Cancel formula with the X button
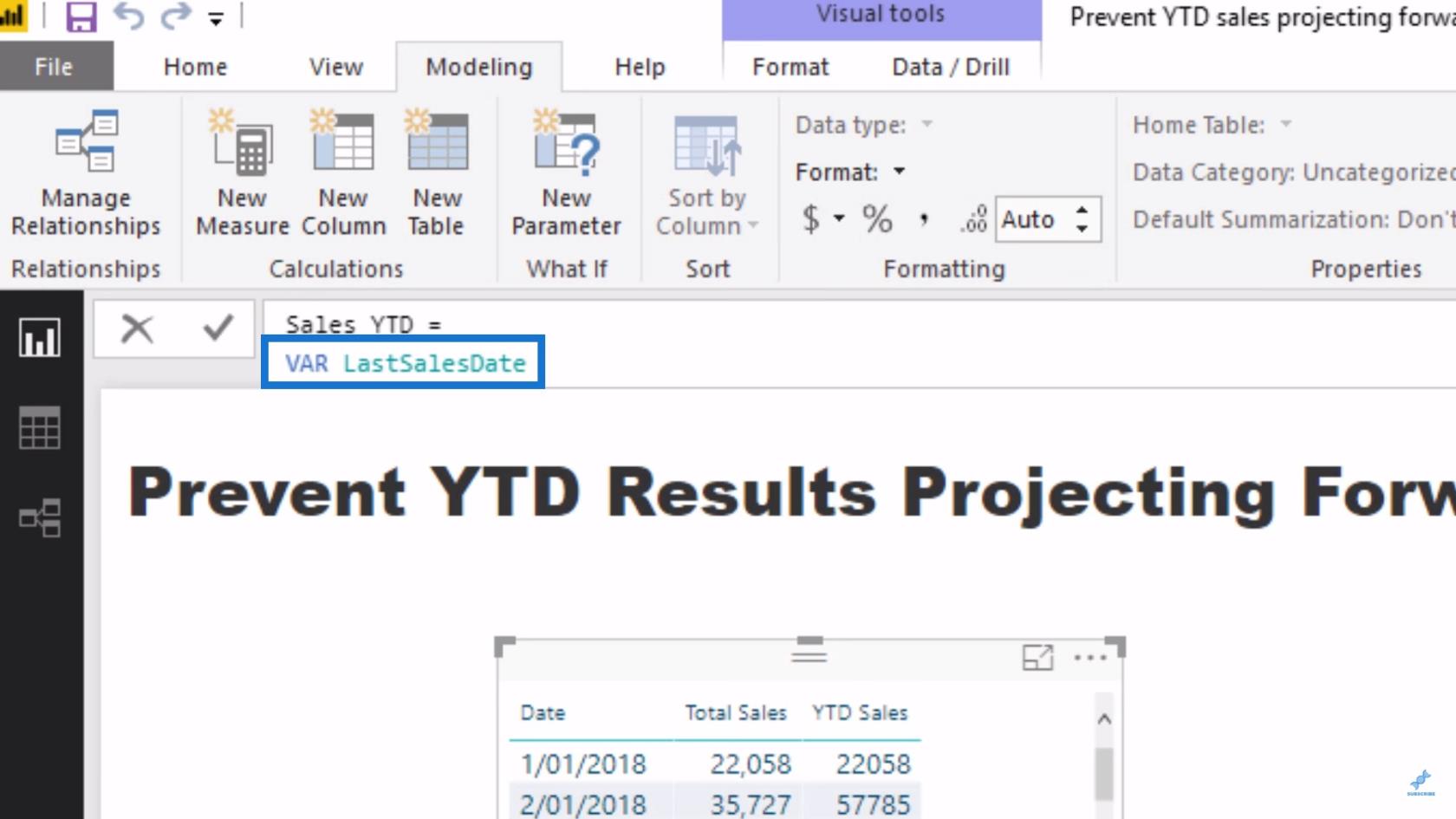The image size is (1456, 819). [x=137, y=328]
